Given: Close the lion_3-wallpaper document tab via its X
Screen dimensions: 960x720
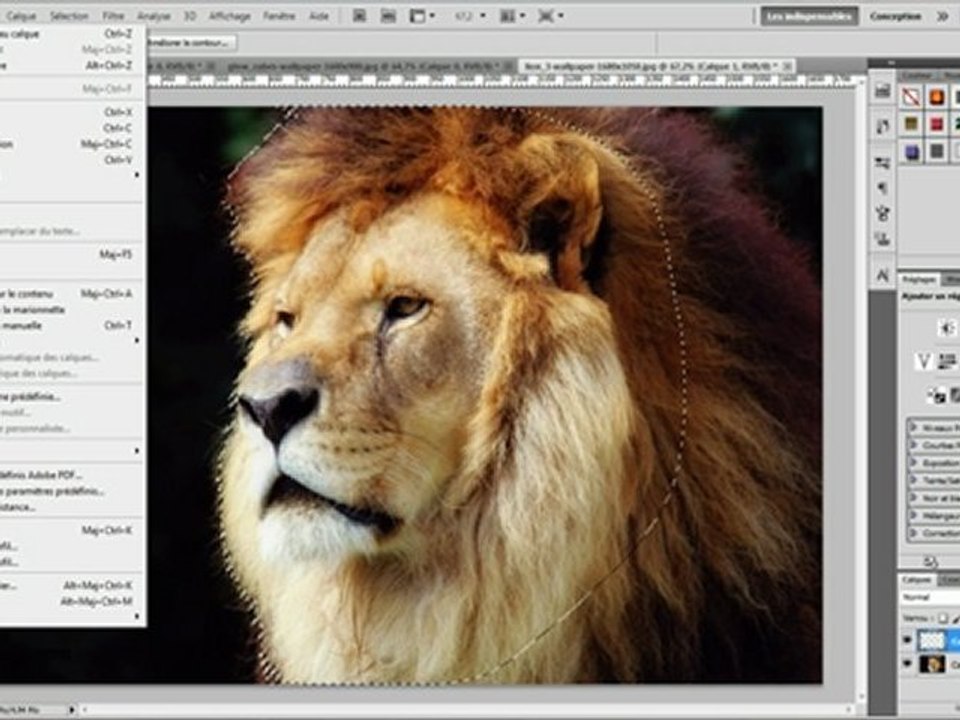Looking at the screenshot, I should click(787, 66).
